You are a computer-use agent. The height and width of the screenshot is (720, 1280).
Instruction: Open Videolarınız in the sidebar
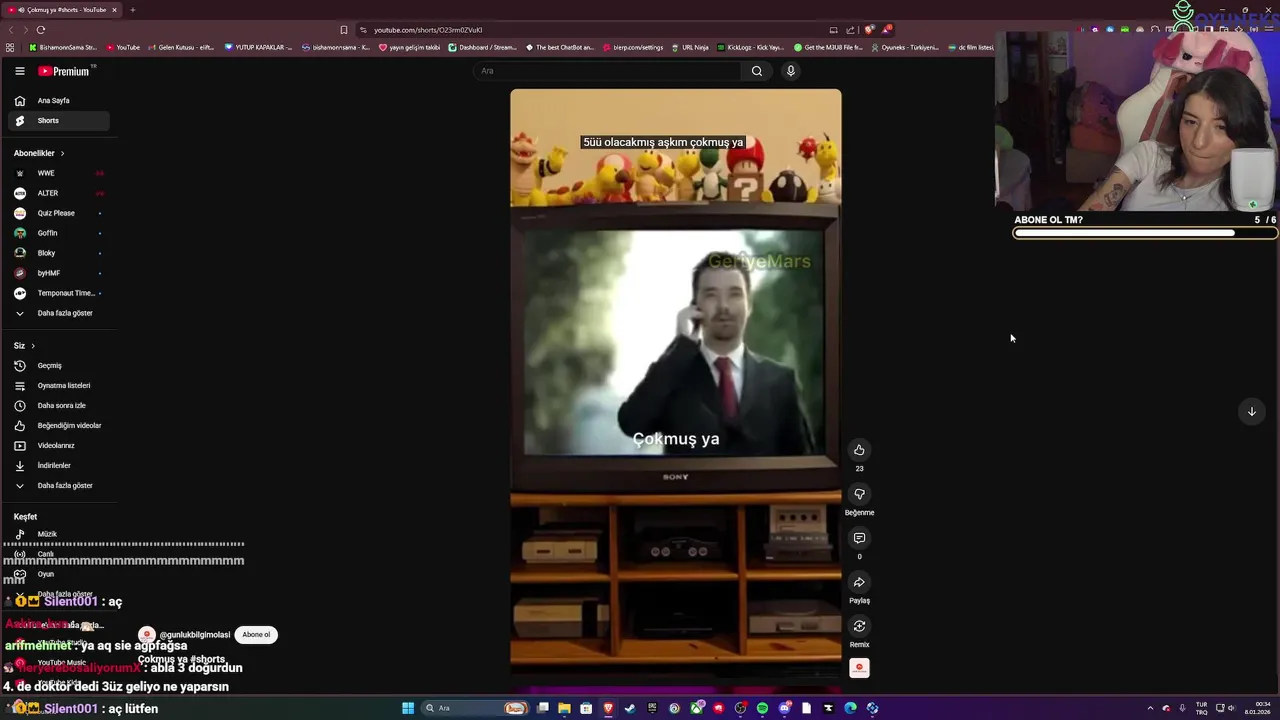[x=59, y=445]
